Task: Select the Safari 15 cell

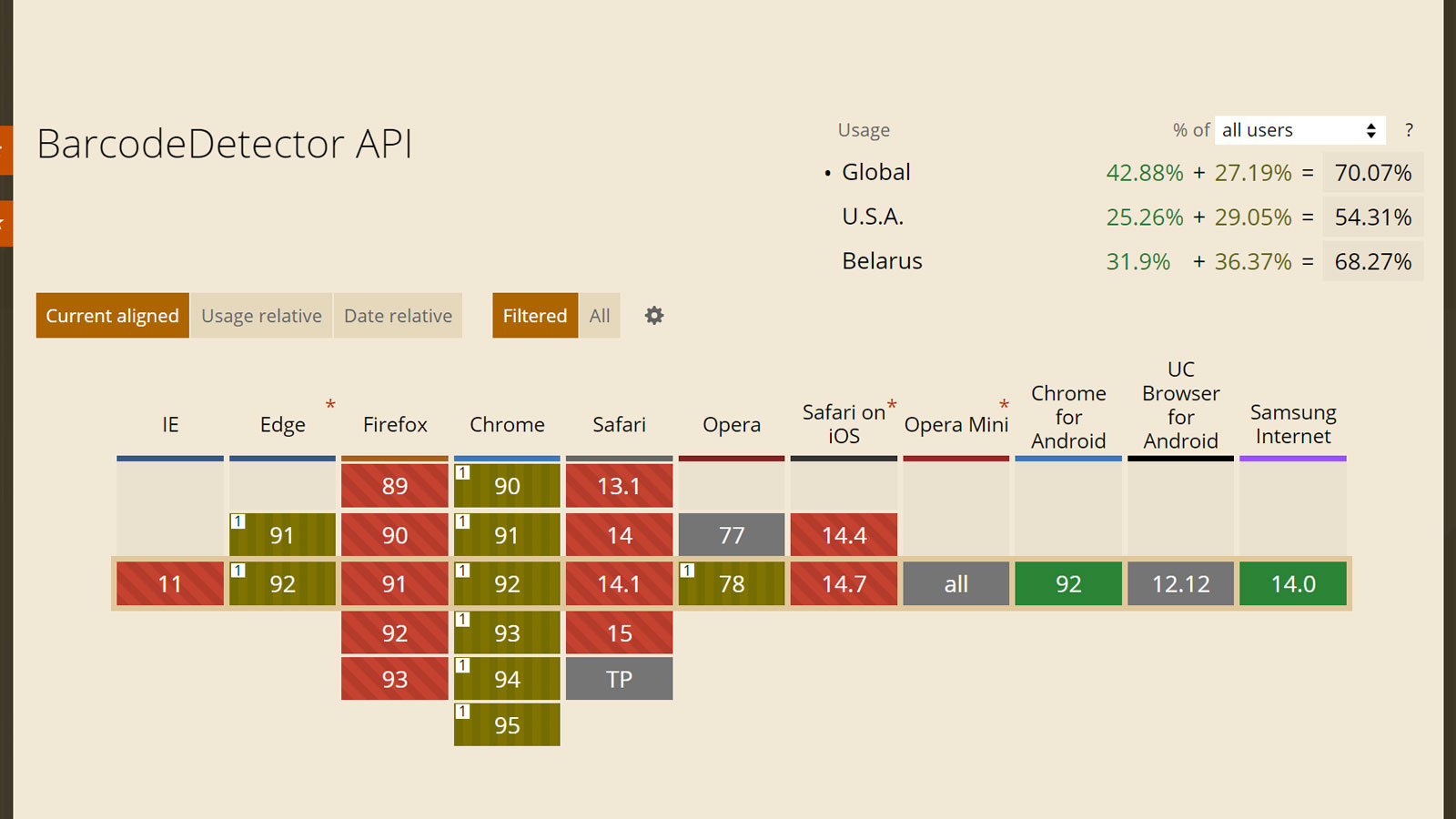Action: (619, 632)
